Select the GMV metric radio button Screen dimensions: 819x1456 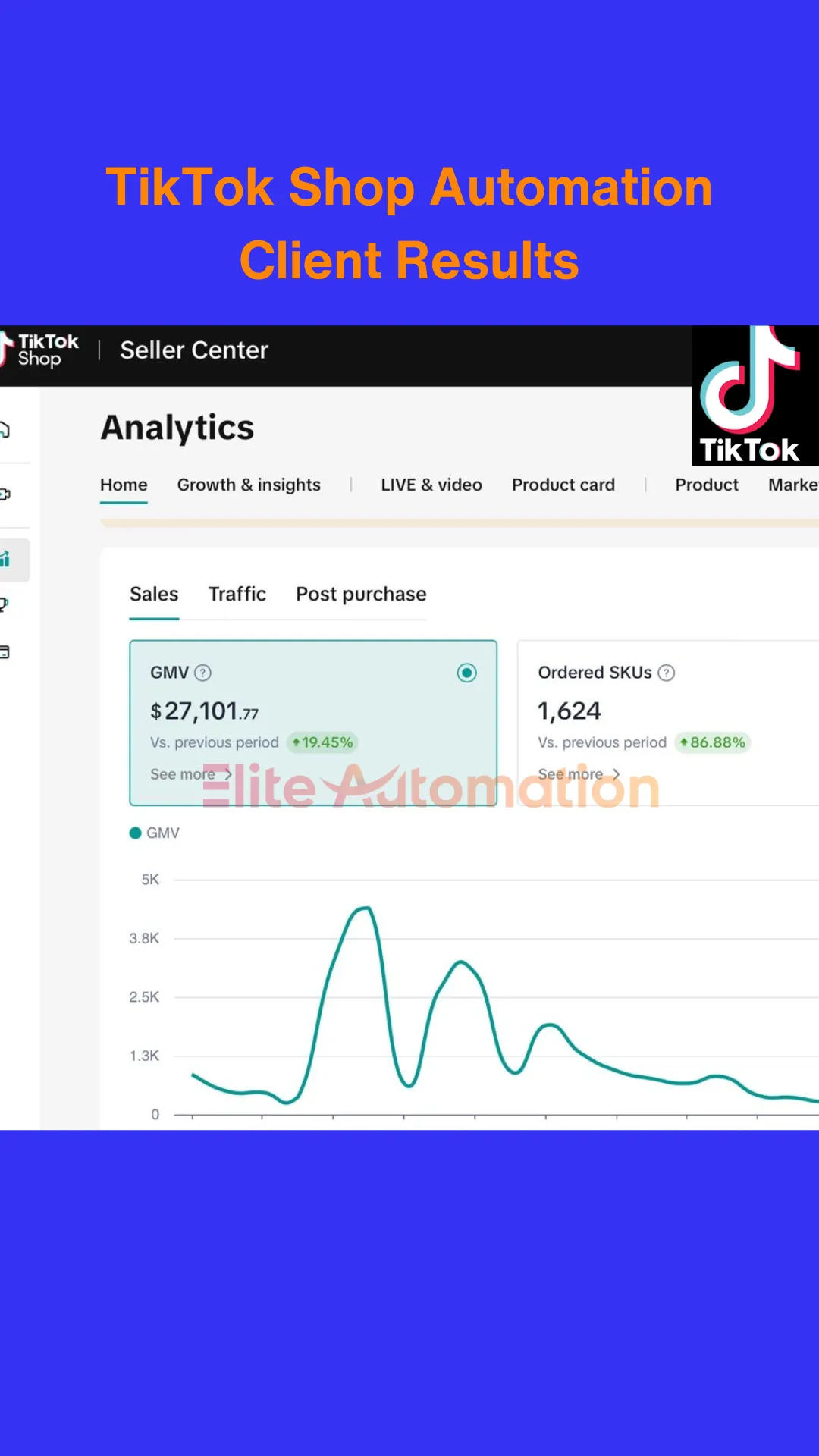[467, 673]
